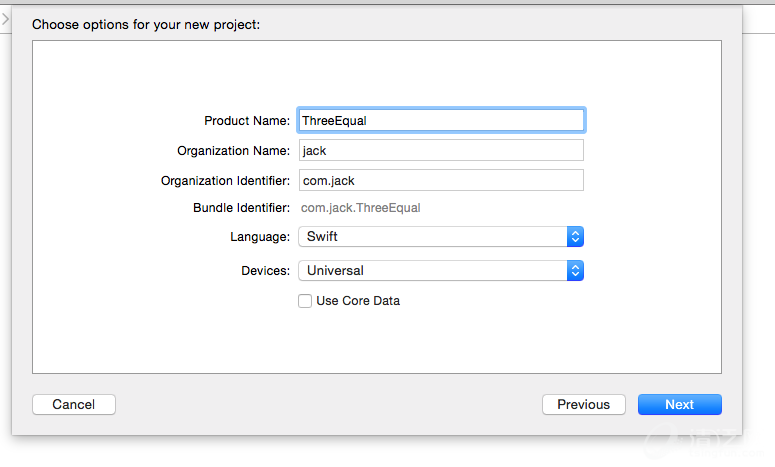Click the 'Organization Name:' label
Image resolution: width=775 pixels, height=467 pixels.
233,151
